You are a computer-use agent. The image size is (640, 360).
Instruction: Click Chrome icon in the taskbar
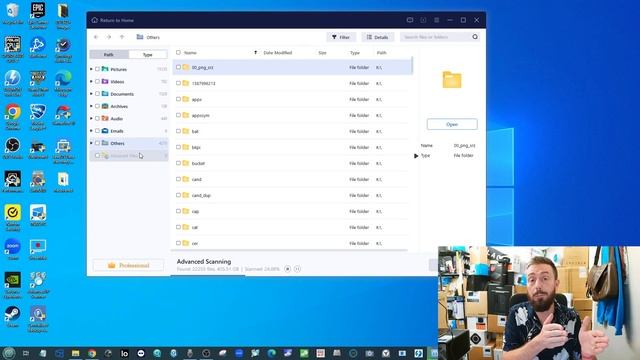[92, 353]
